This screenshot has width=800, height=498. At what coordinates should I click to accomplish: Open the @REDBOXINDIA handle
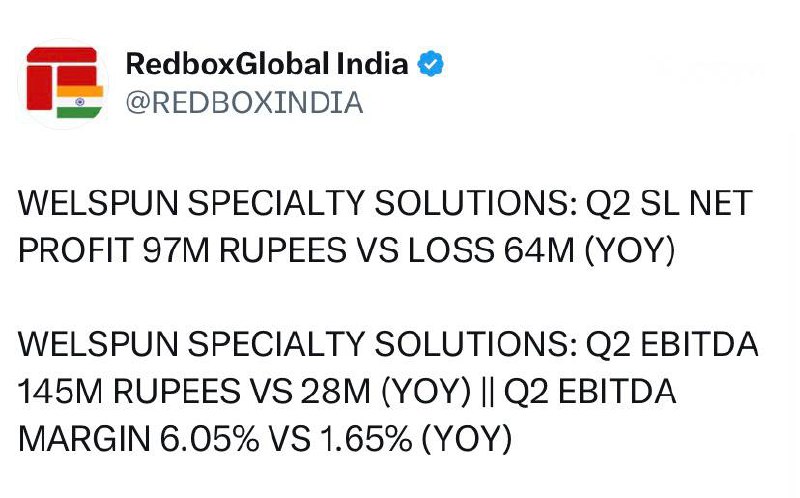(243, 103)
